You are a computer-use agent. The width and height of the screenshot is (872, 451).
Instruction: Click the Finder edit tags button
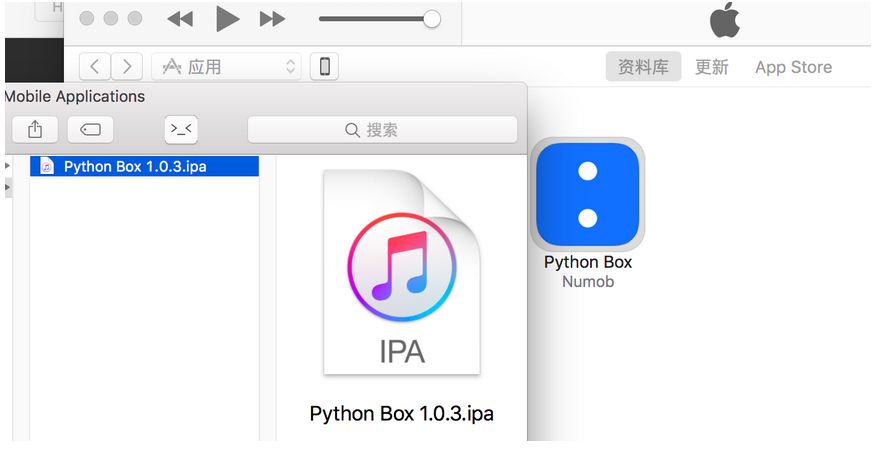(90, 130)
